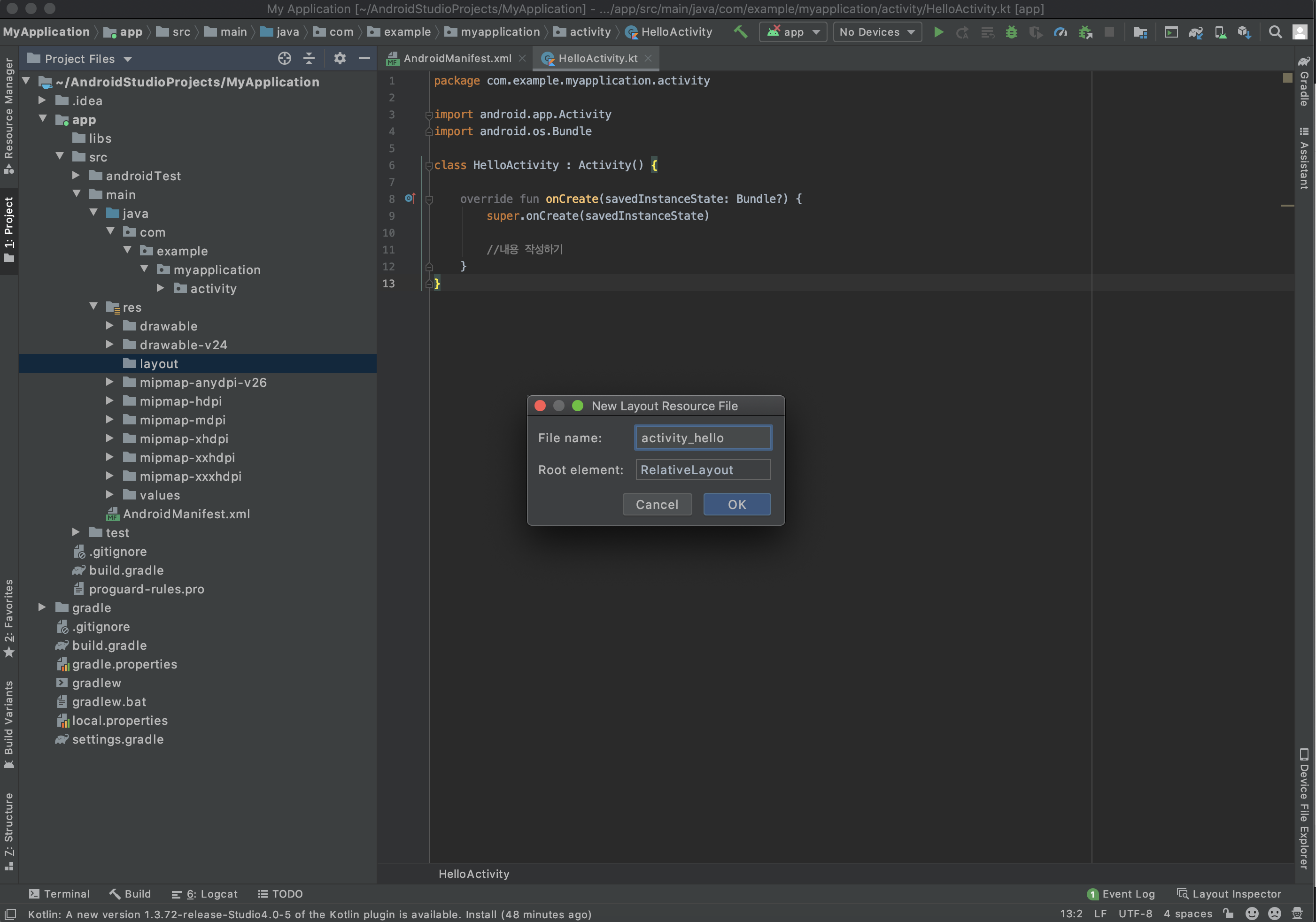The height and width of the screenshot is (922, 1316).
Task: Click the Search Everywhere magnifier icon
Action: click(x=1275, y=32)
